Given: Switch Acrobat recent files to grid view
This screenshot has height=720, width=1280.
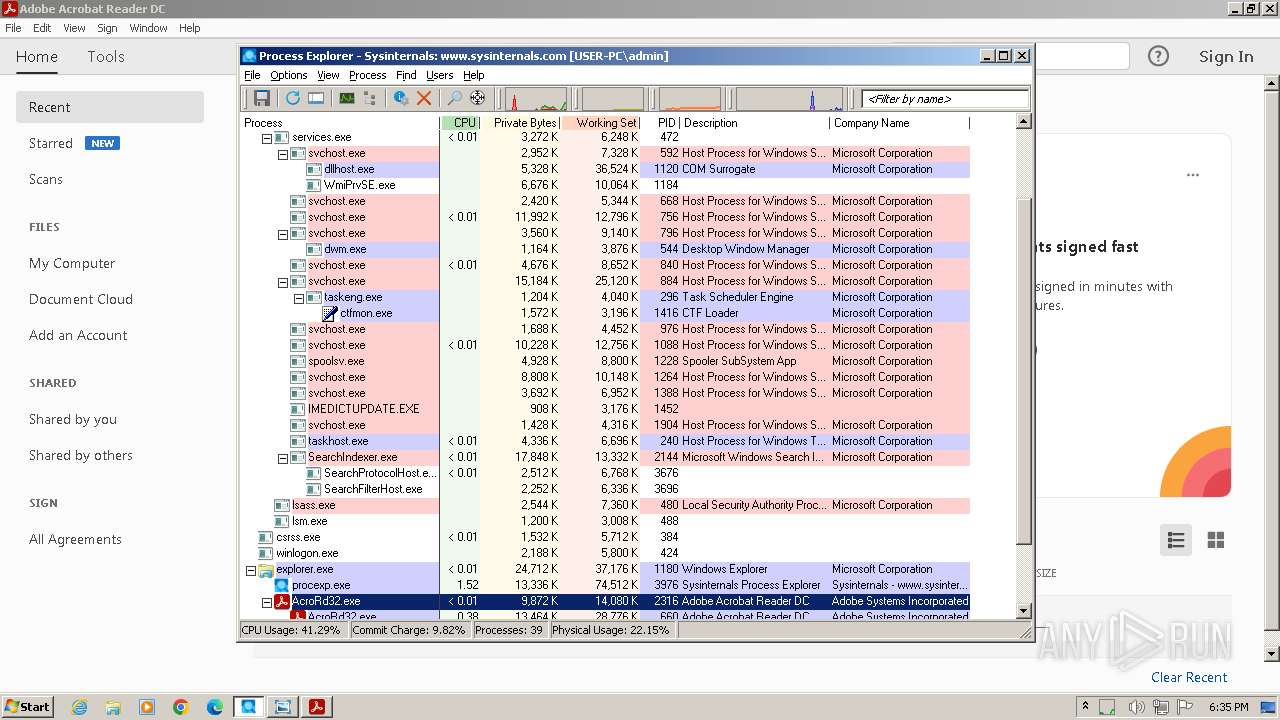Looking at the screenshot, I should point(1216,540).
